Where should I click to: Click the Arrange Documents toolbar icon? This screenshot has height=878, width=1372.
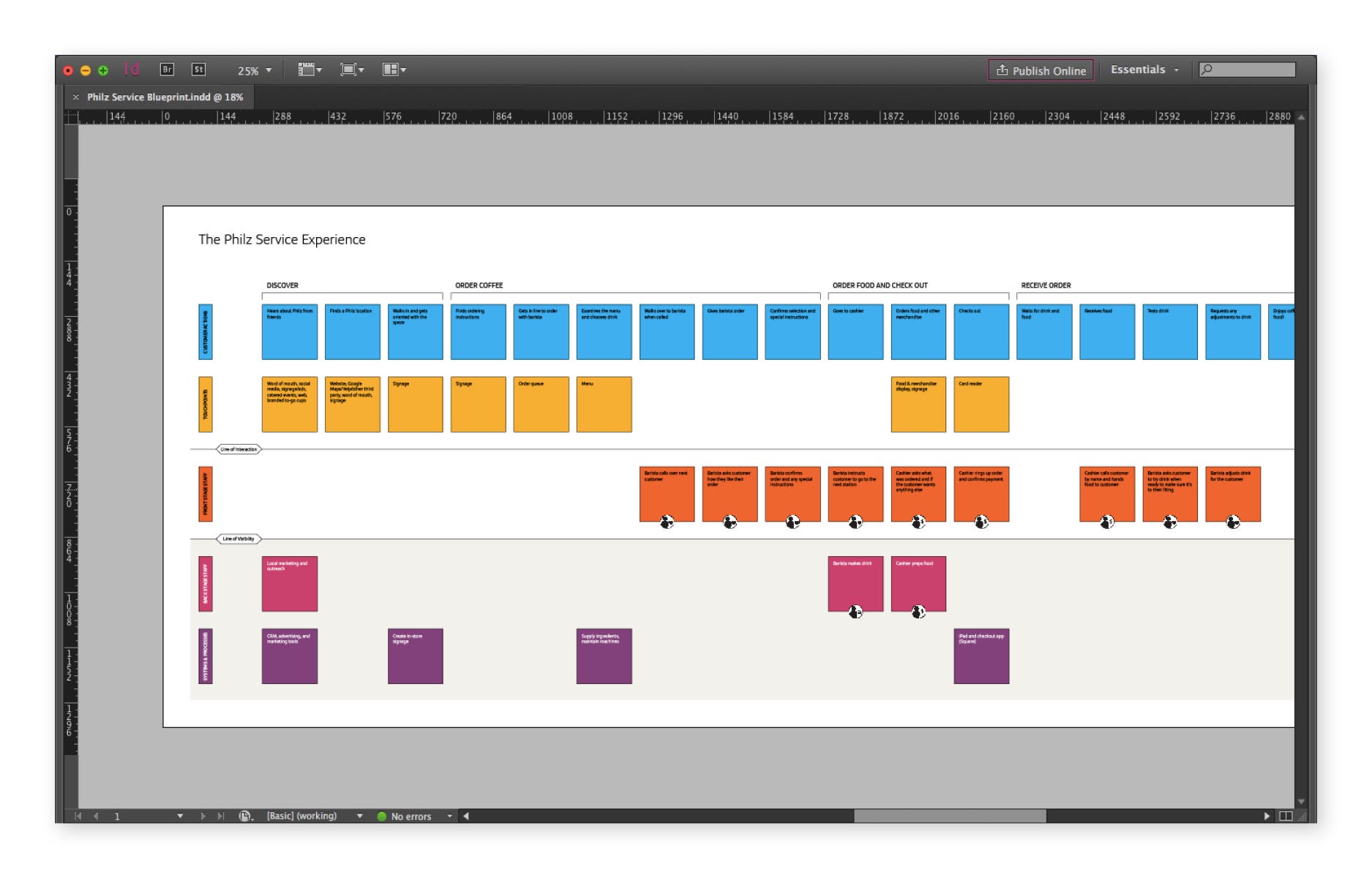pyautogui.click(x=391, y=70)
